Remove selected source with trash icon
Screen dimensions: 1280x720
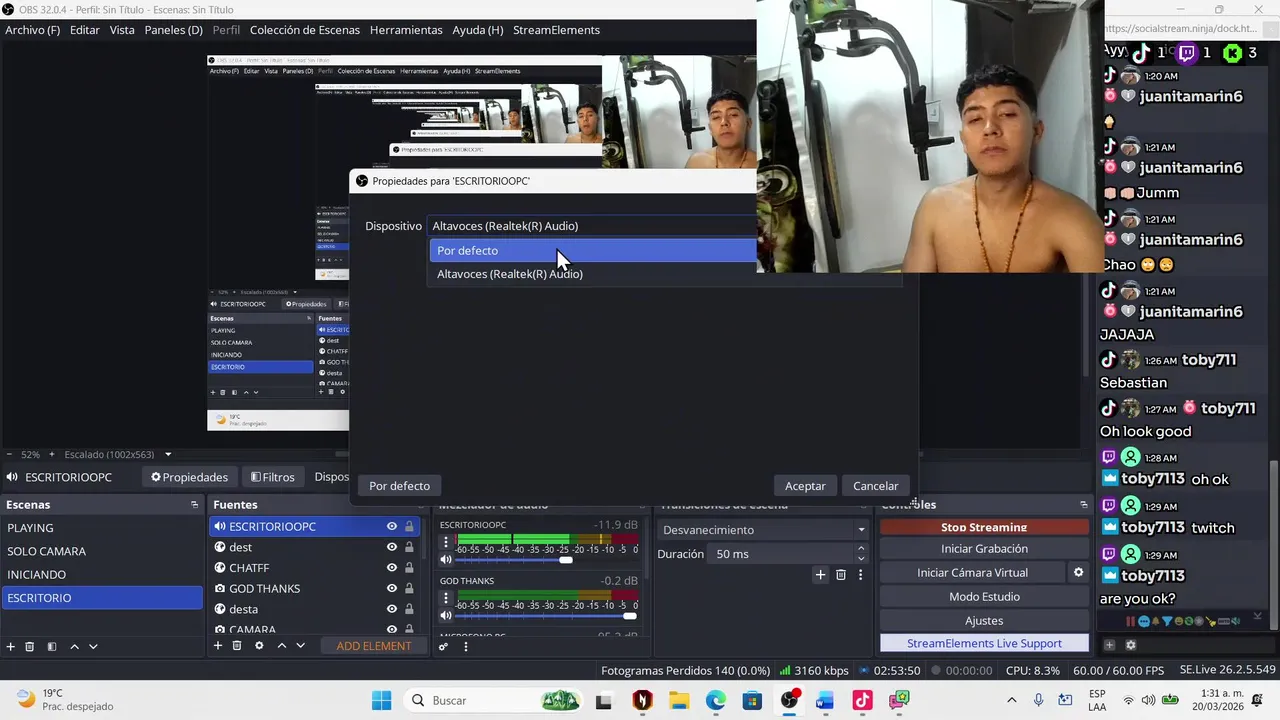click(x=237, y=646)
